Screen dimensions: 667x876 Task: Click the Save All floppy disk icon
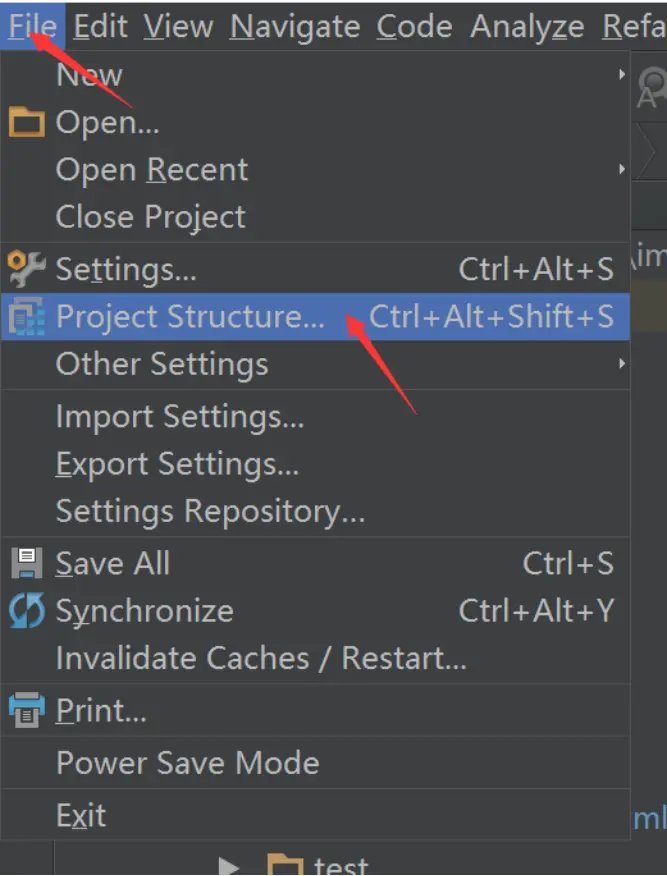click(26, 563)
